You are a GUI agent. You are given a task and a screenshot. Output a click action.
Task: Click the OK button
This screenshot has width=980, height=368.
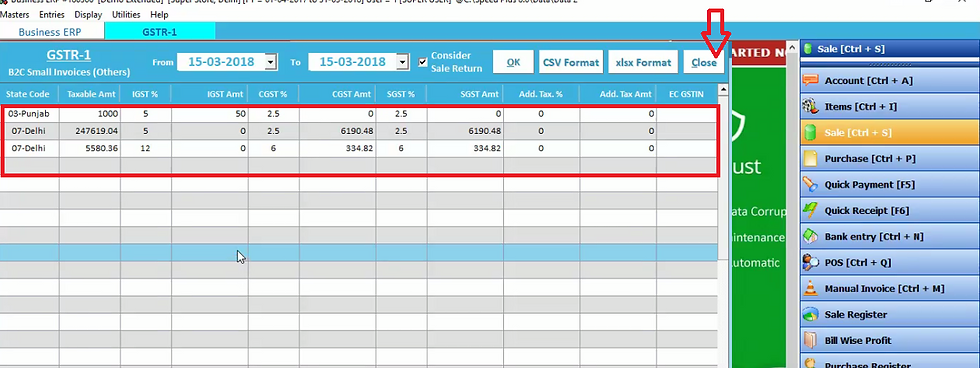coord(513,62)
